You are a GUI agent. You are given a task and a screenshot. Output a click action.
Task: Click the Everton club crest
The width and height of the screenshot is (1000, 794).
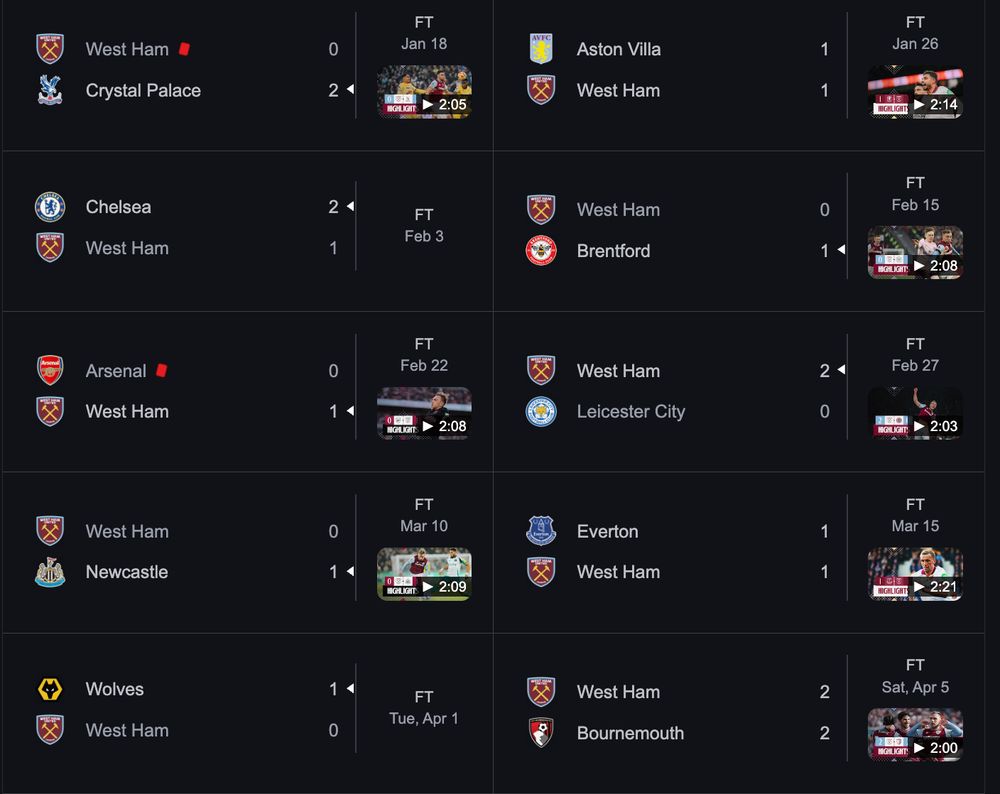click(541, 532)
